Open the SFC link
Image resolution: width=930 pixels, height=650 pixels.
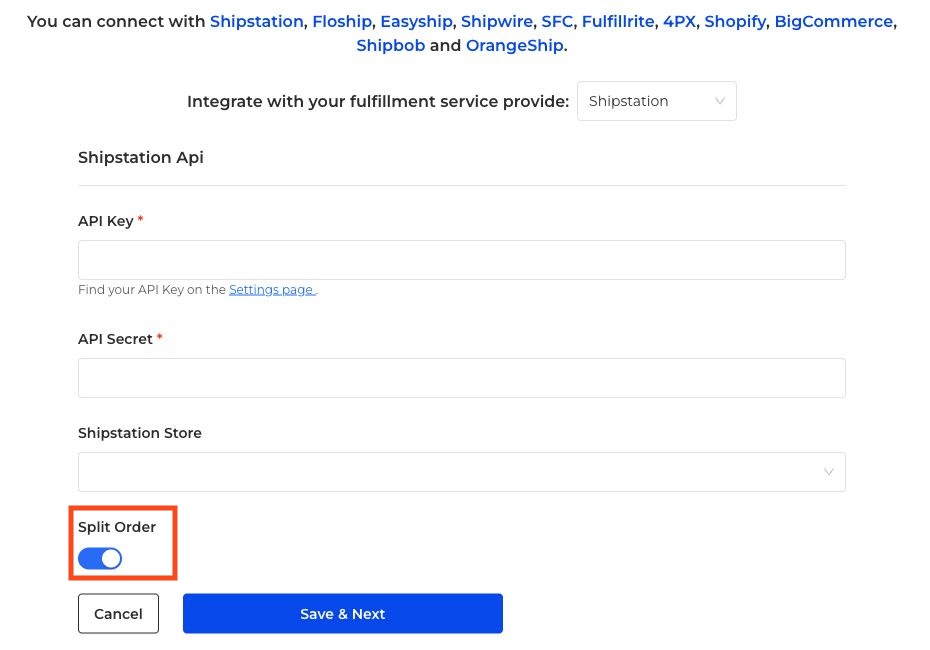pos(557,22)
